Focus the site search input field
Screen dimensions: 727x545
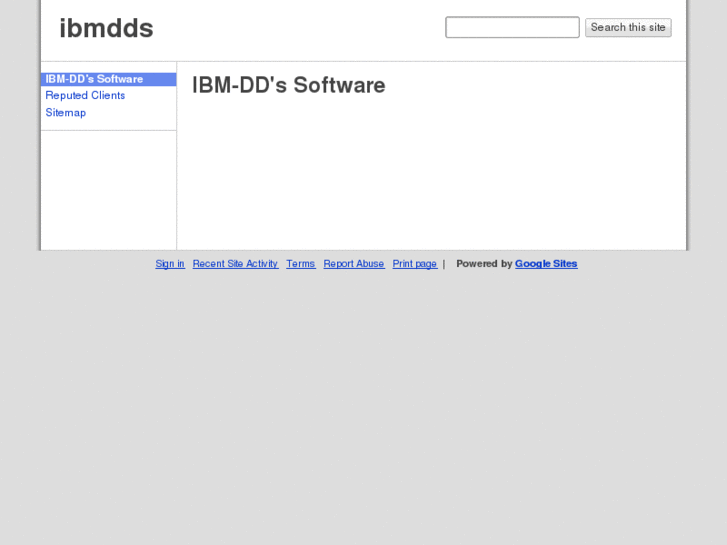512,27
